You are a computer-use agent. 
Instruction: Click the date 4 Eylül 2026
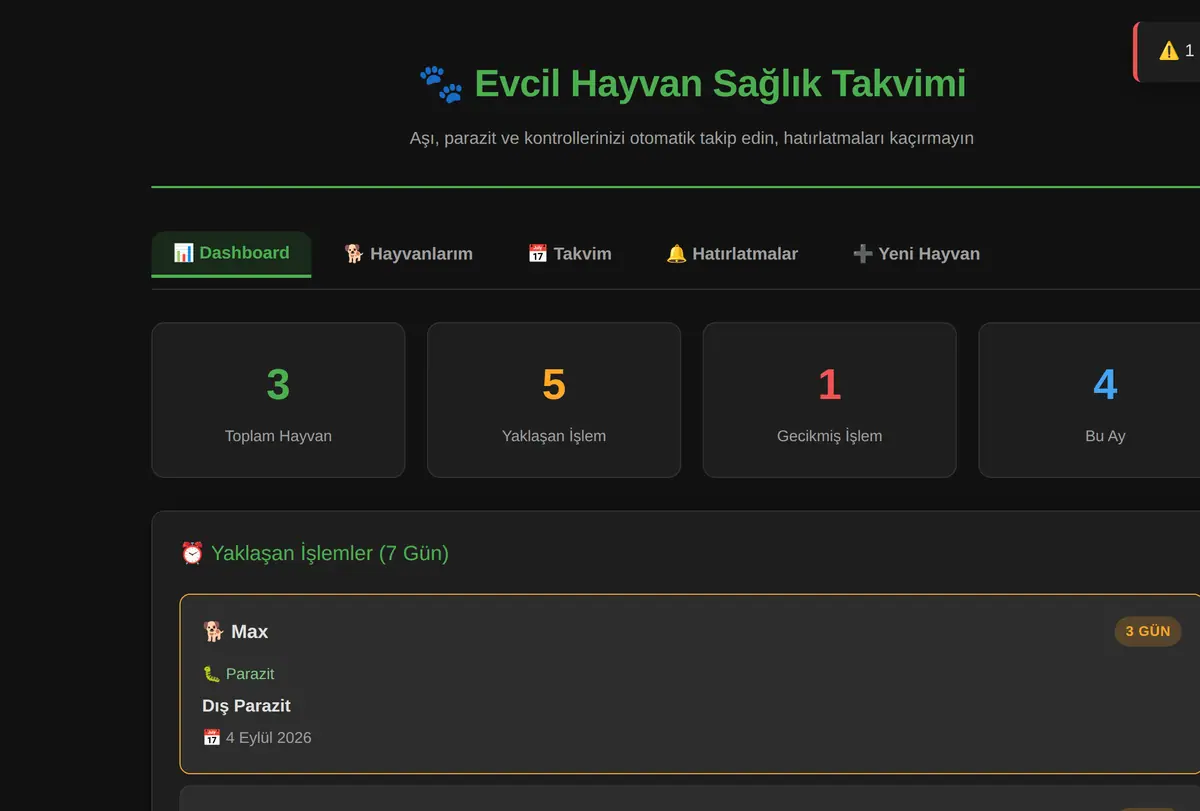pyautogui.click(x=268, y=738)
